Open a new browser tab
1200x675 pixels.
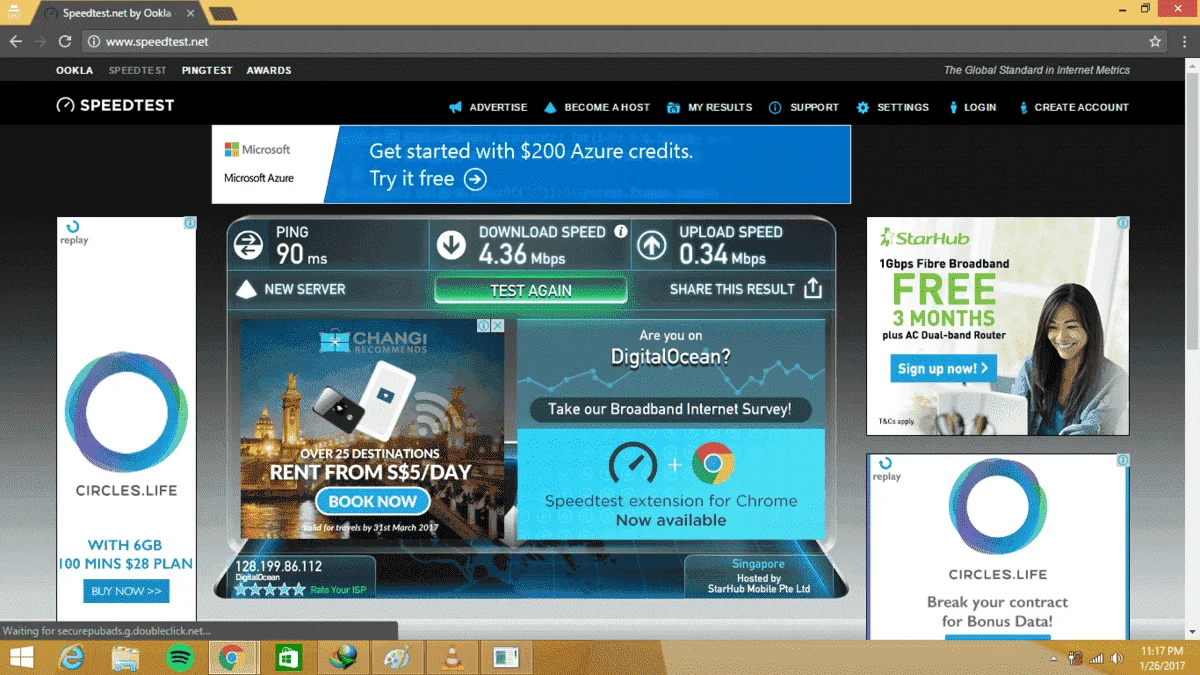[x=223, y=14]
